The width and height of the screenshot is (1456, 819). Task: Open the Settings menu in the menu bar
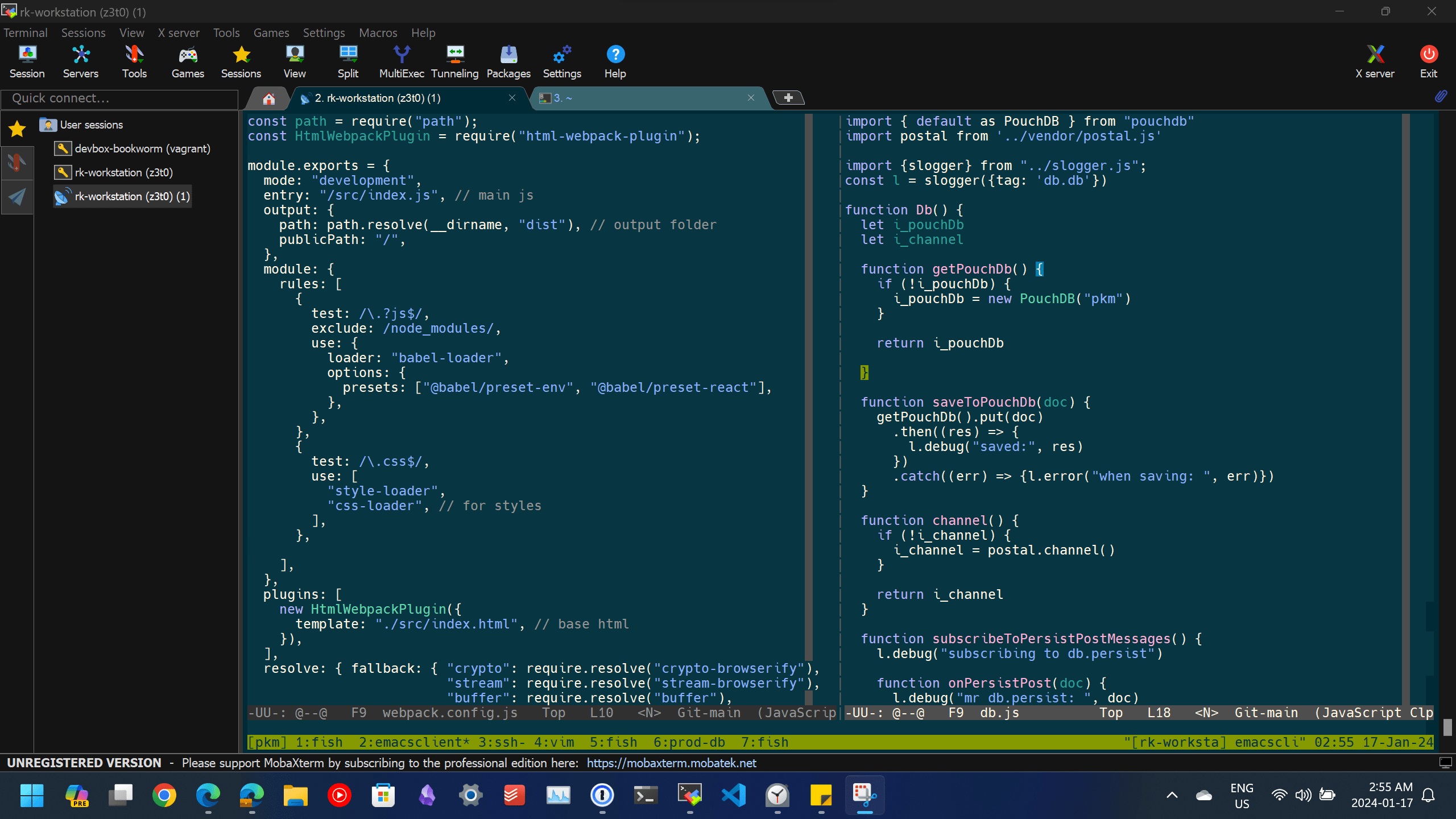pos(324,32)
